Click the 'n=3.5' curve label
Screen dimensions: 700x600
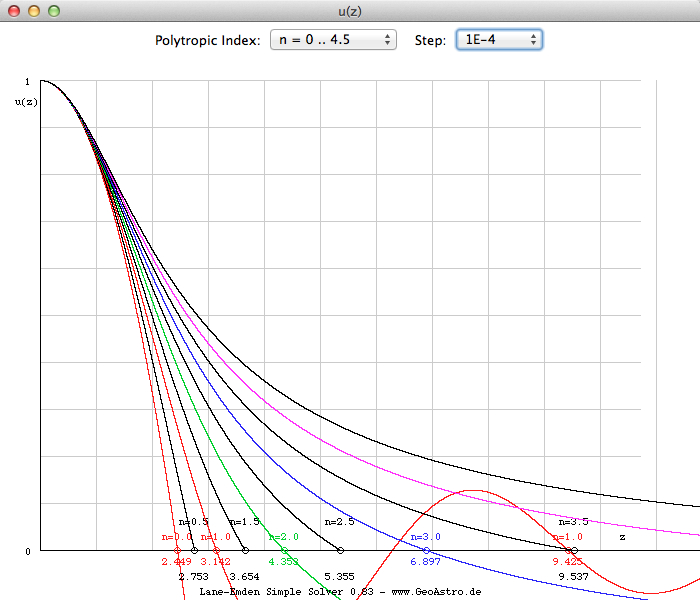click(x=574, y=521)
